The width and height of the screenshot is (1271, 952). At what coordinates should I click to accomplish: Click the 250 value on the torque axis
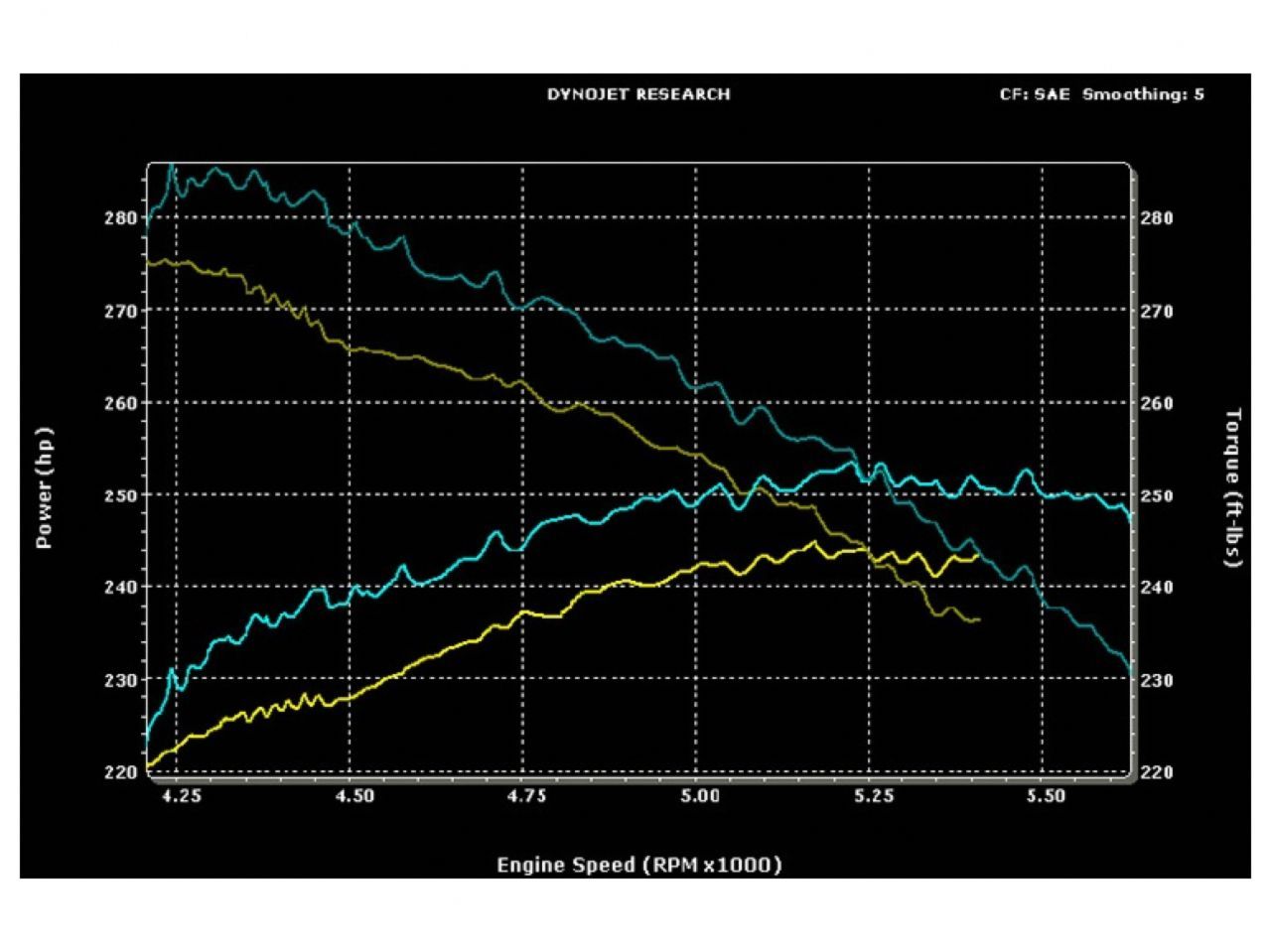click(x=1157, y=494)
